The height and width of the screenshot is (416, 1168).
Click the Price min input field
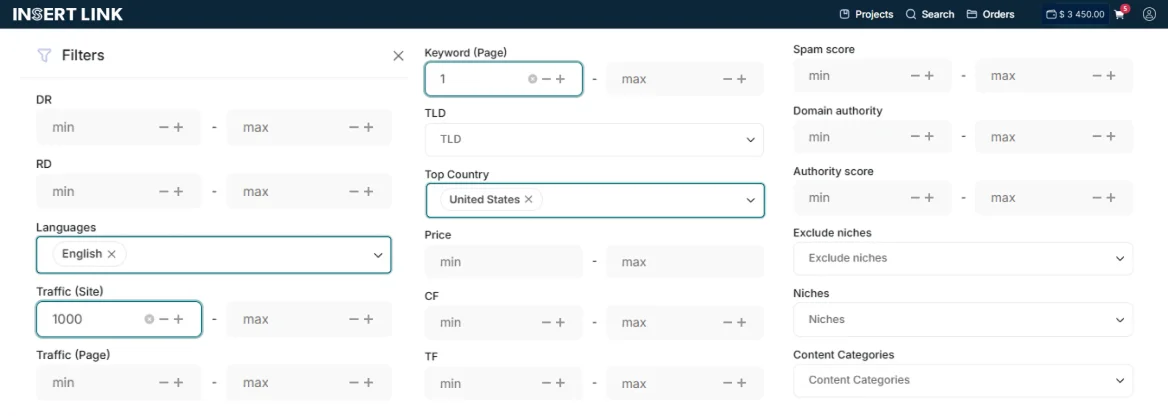[x=502, y=262]
